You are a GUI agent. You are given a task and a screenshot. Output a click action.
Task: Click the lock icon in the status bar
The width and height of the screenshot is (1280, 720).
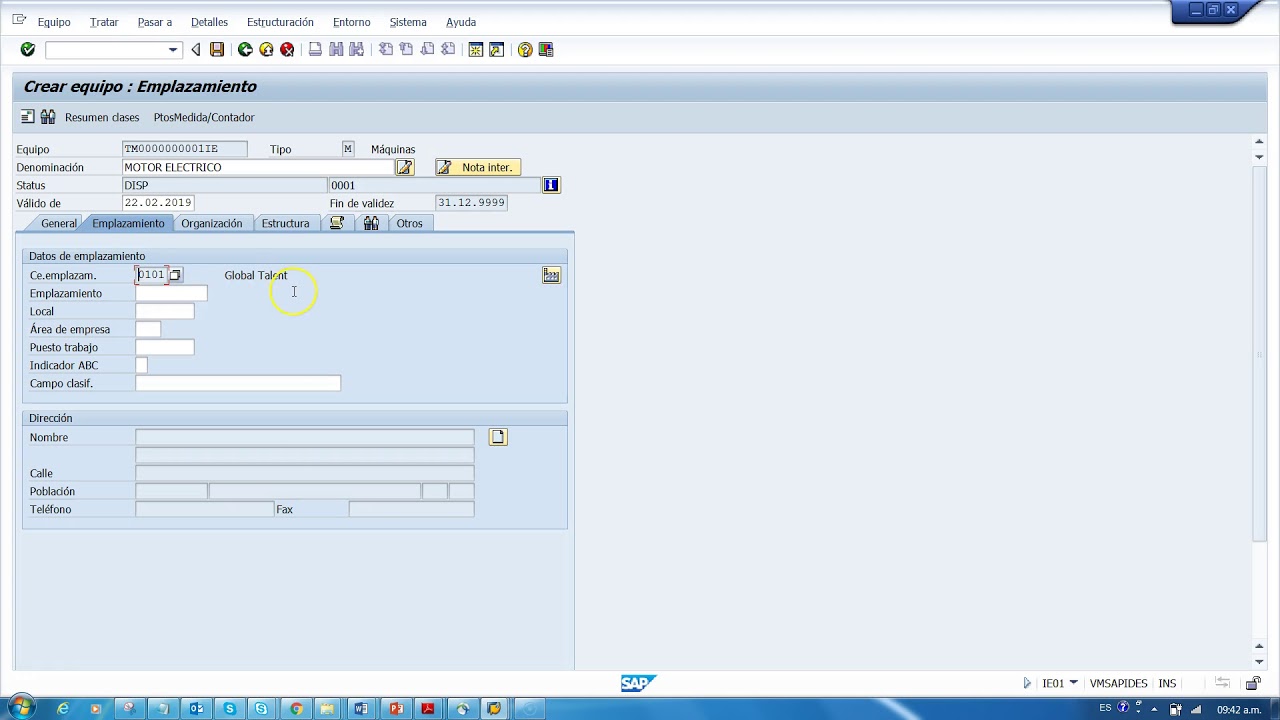tap(1253, 683)
